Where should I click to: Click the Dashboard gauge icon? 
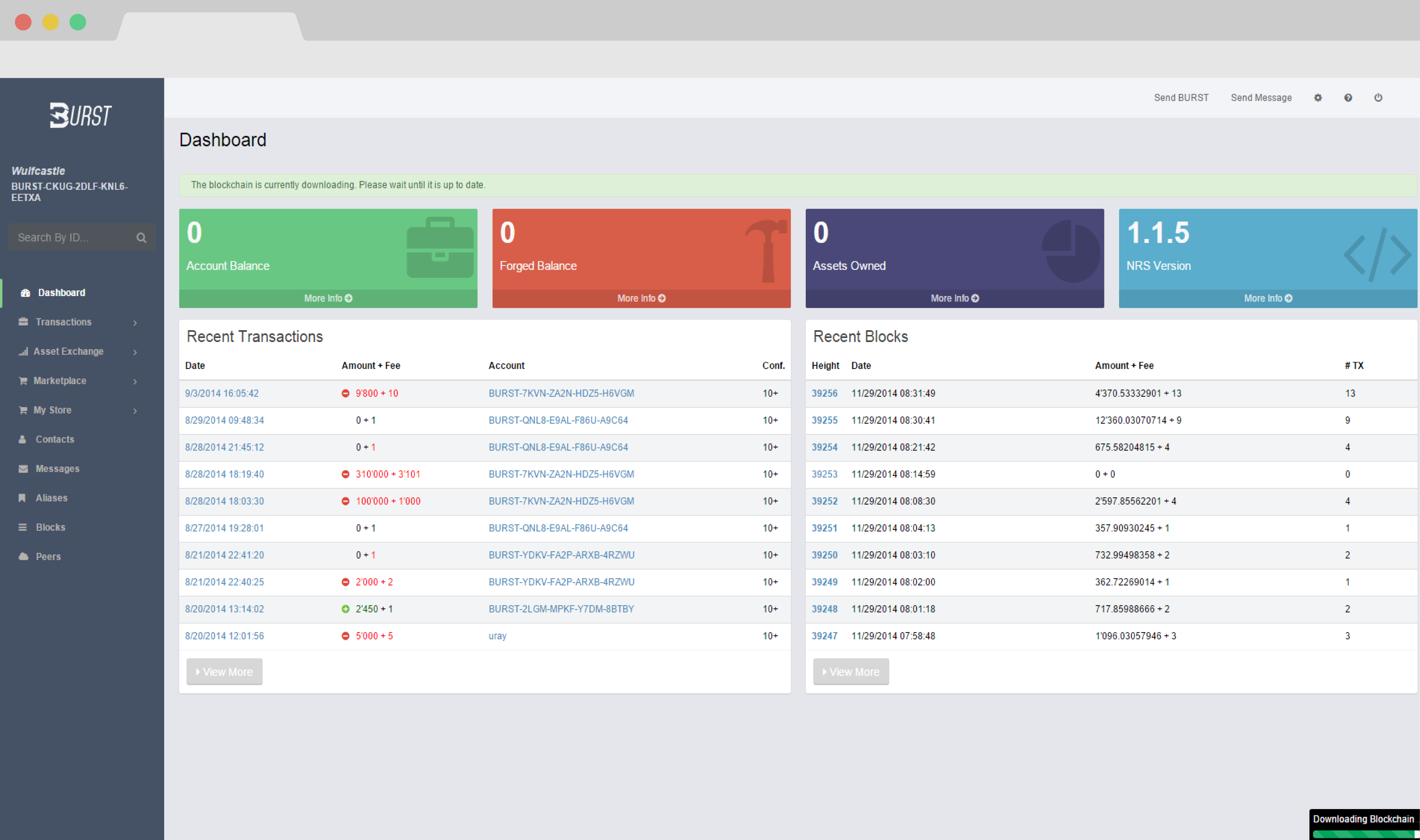(25, 293)
